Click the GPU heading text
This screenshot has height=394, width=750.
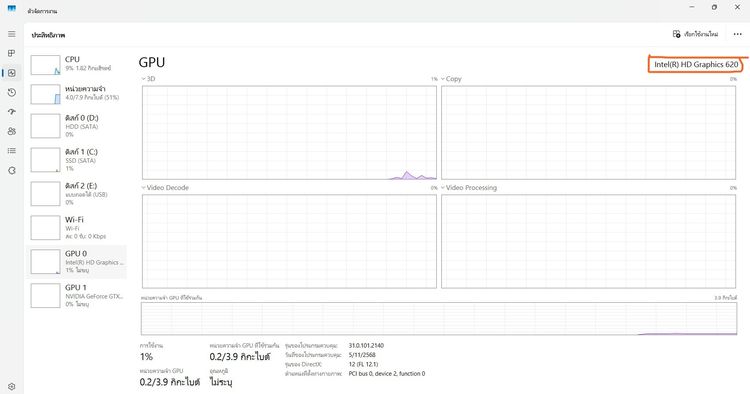(x=152, y=62)
